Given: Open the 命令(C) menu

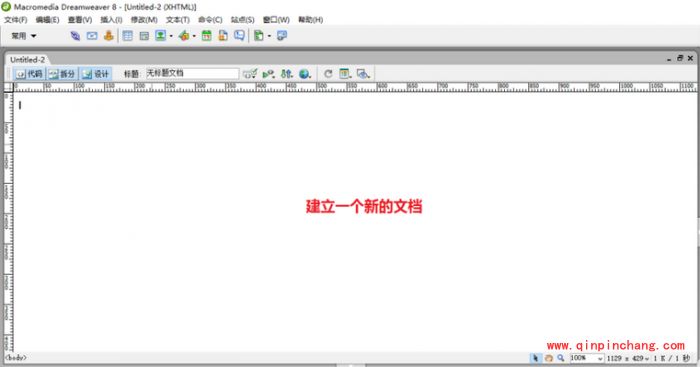Looking at the screenshot, I should tap(210, 20).
